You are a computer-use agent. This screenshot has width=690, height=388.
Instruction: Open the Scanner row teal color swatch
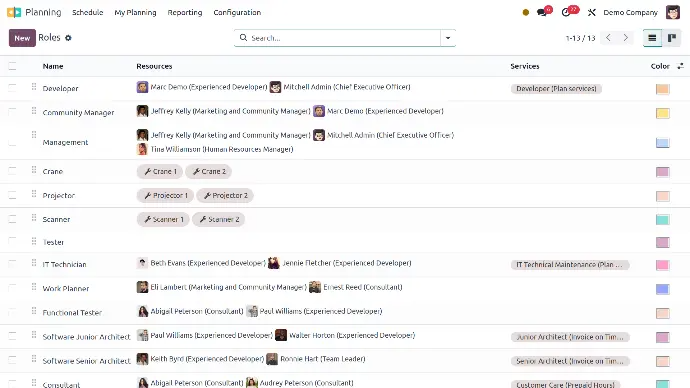click(x=662, y=220)
